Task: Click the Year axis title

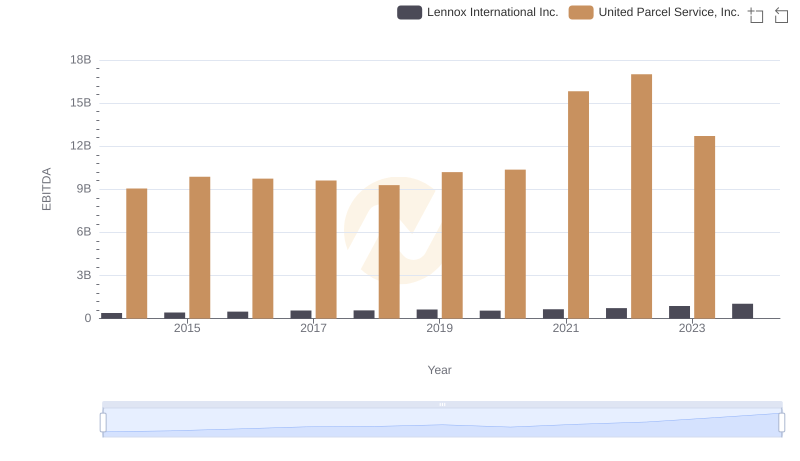Action: pos(439,370)
